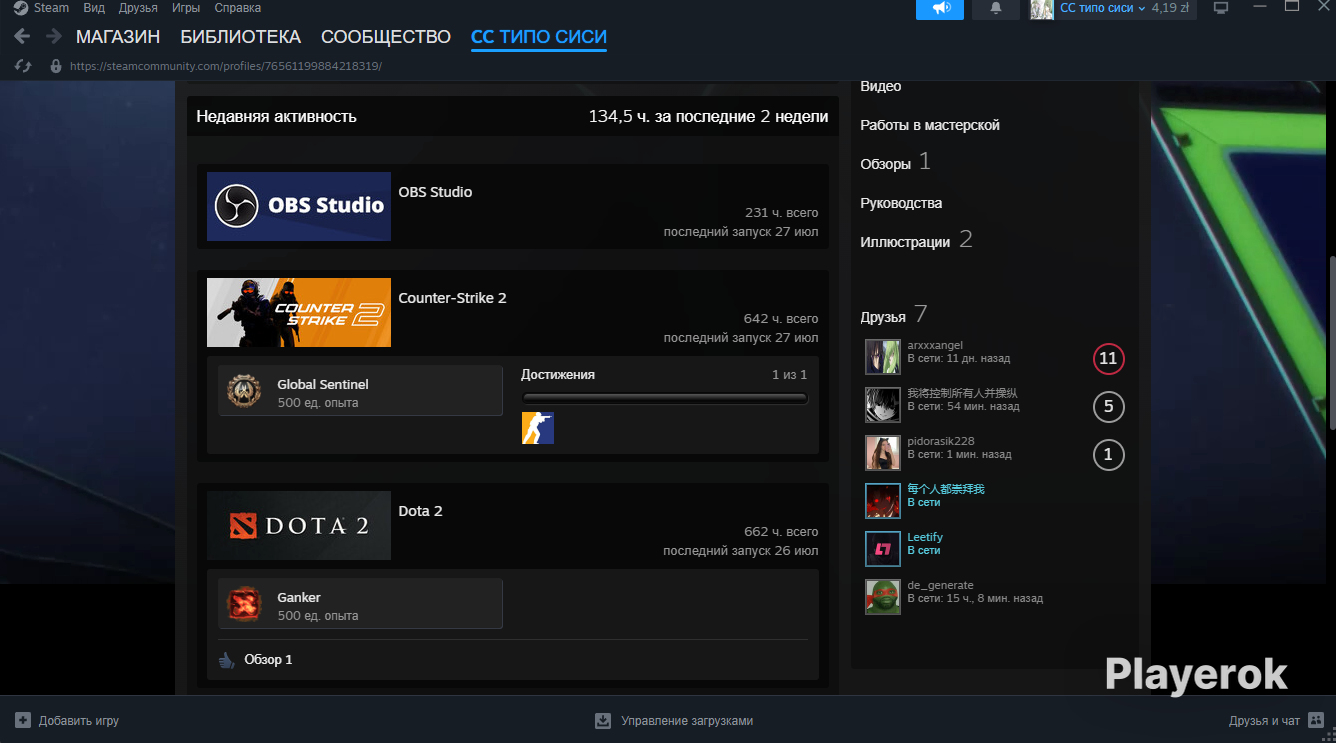Open the Достижения link for Counter-Strike 2
The height and width of the screenshot is (743, 1336).
(x=558, y=375)
